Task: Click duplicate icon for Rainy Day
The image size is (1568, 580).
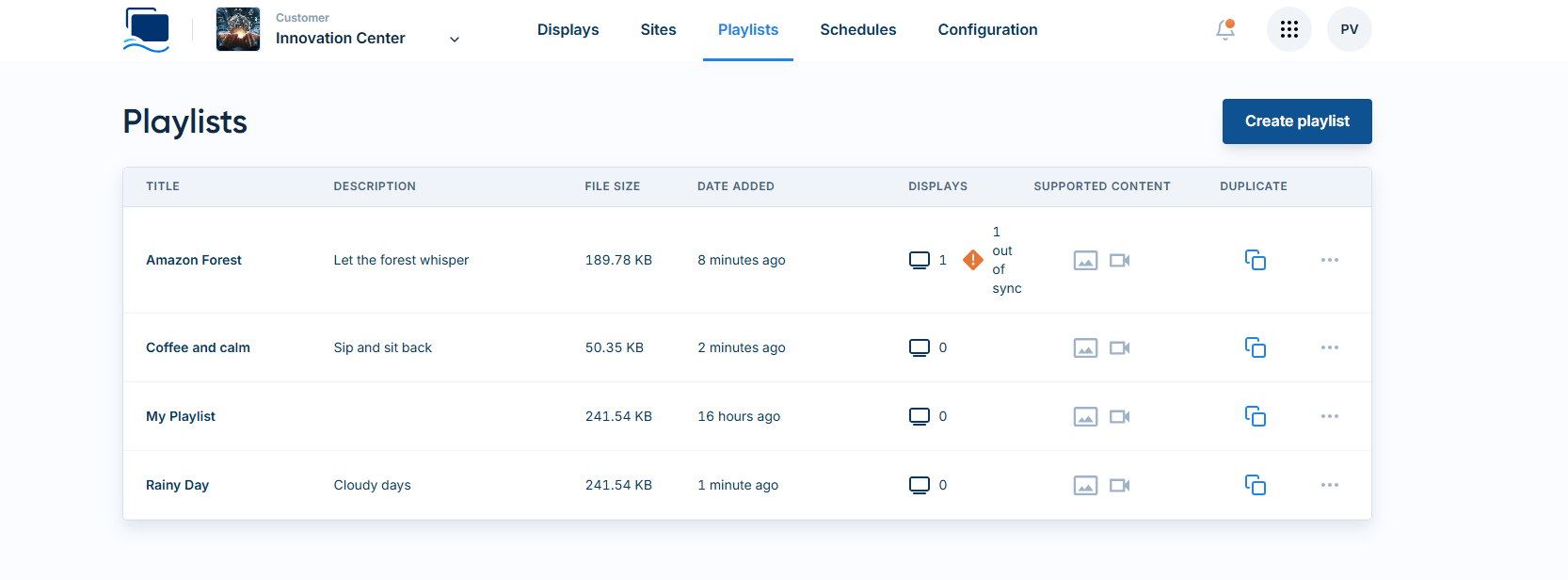Action: [1255, 485]
